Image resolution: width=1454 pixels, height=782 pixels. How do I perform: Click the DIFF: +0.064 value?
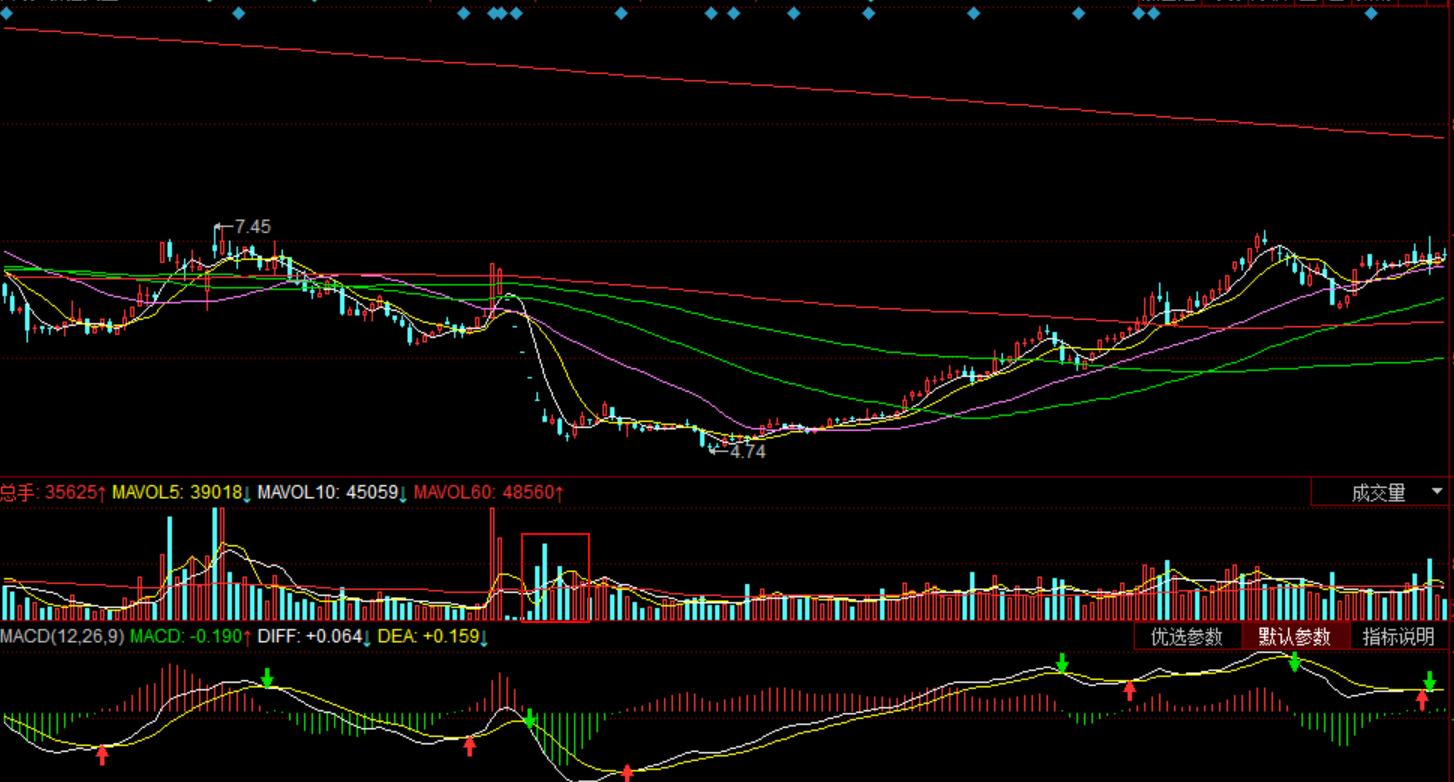316,636
